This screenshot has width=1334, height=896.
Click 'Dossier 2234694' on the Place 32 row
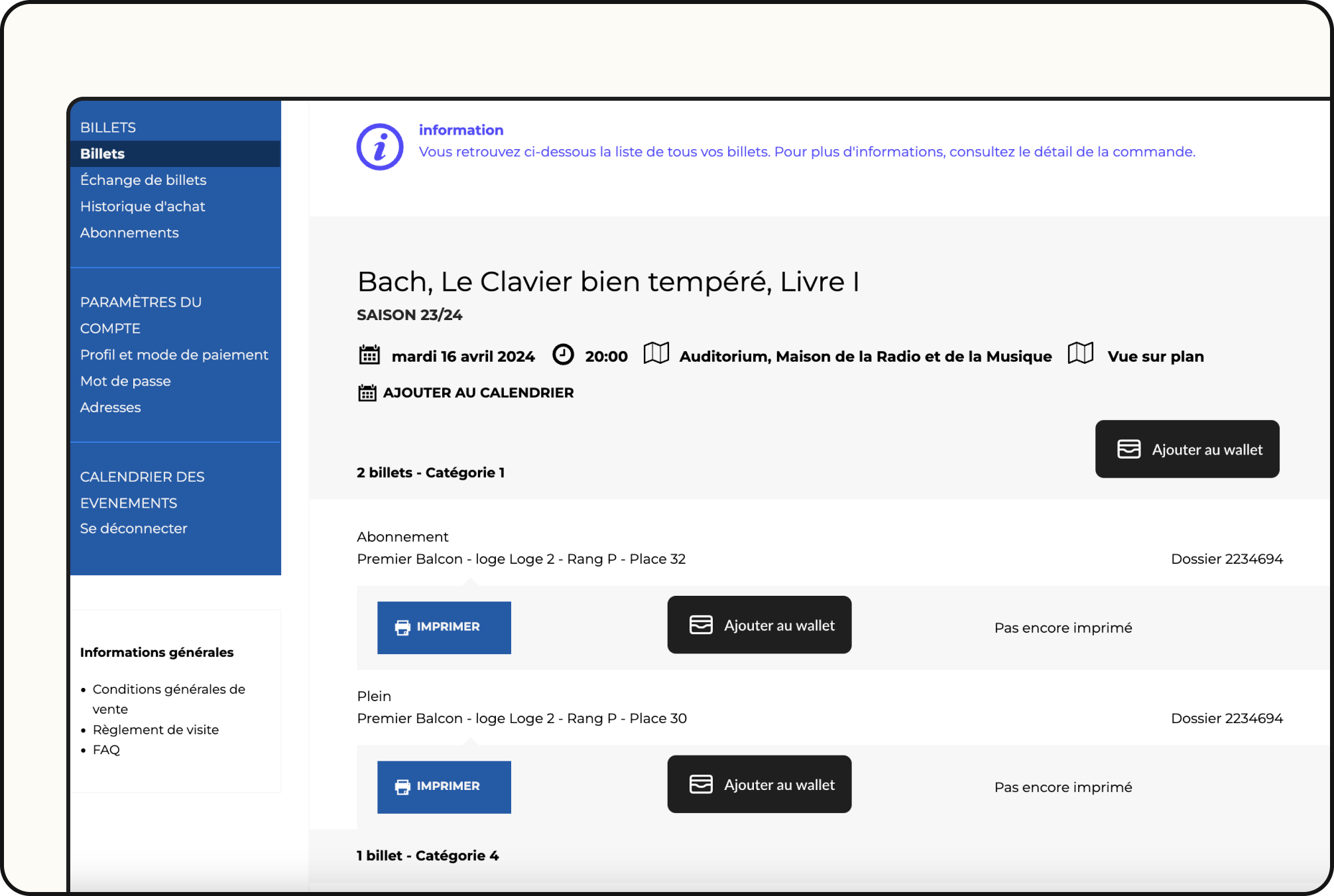(1227, 559)
